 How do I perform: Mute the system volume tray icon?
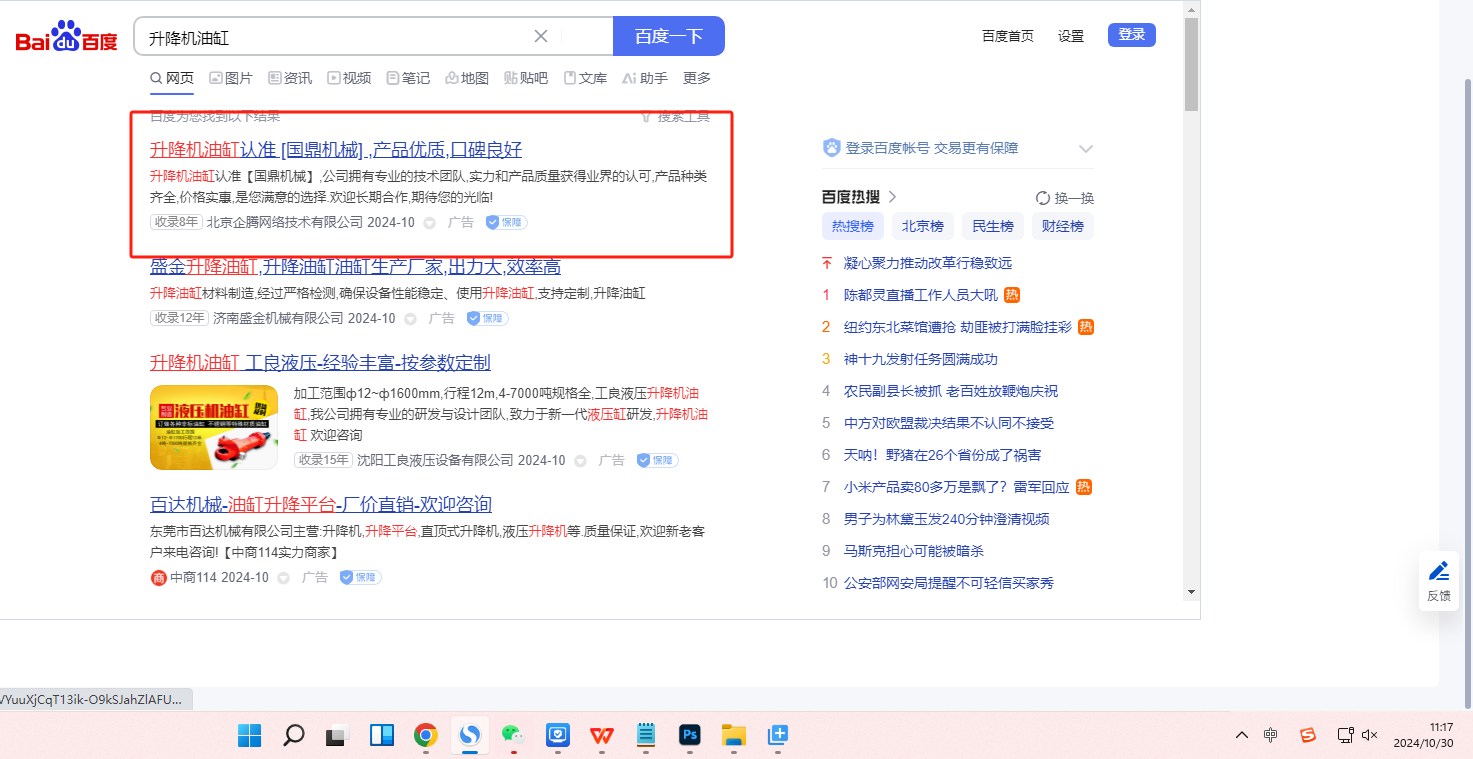coord(1370,735)
